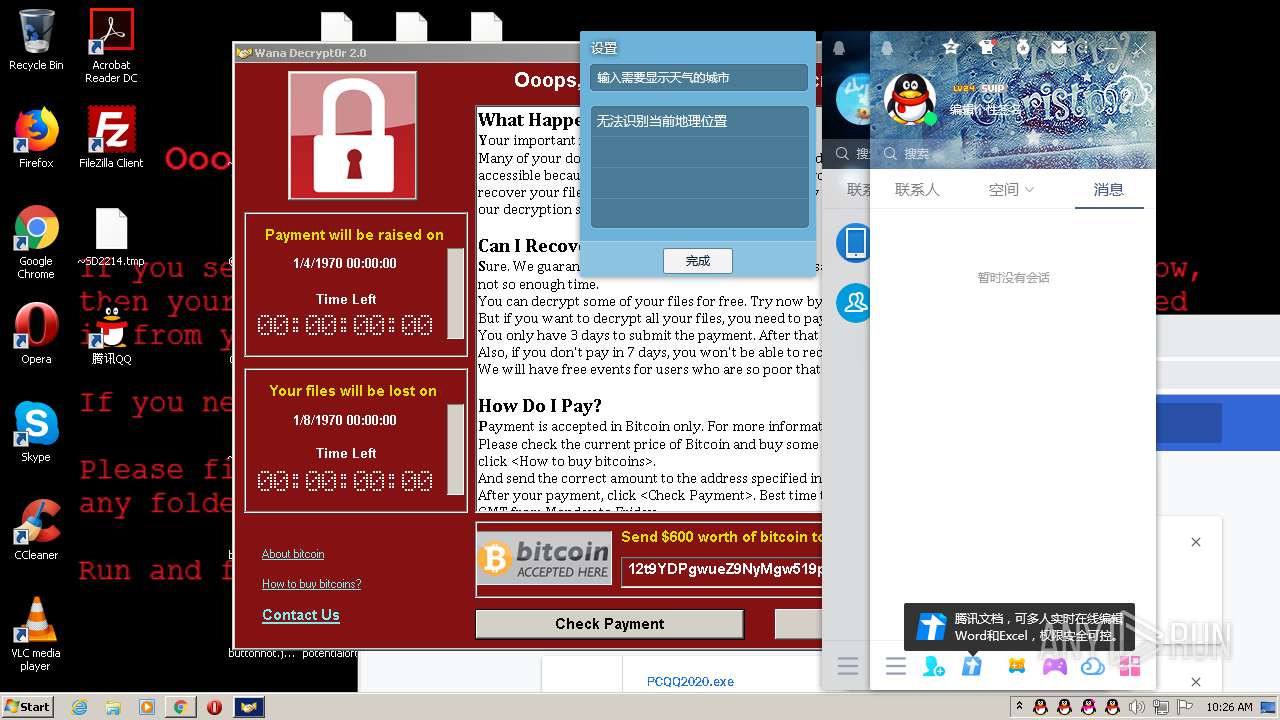
Task: Click the PCQQ2020.exe download item
Action: pos(690,681)
